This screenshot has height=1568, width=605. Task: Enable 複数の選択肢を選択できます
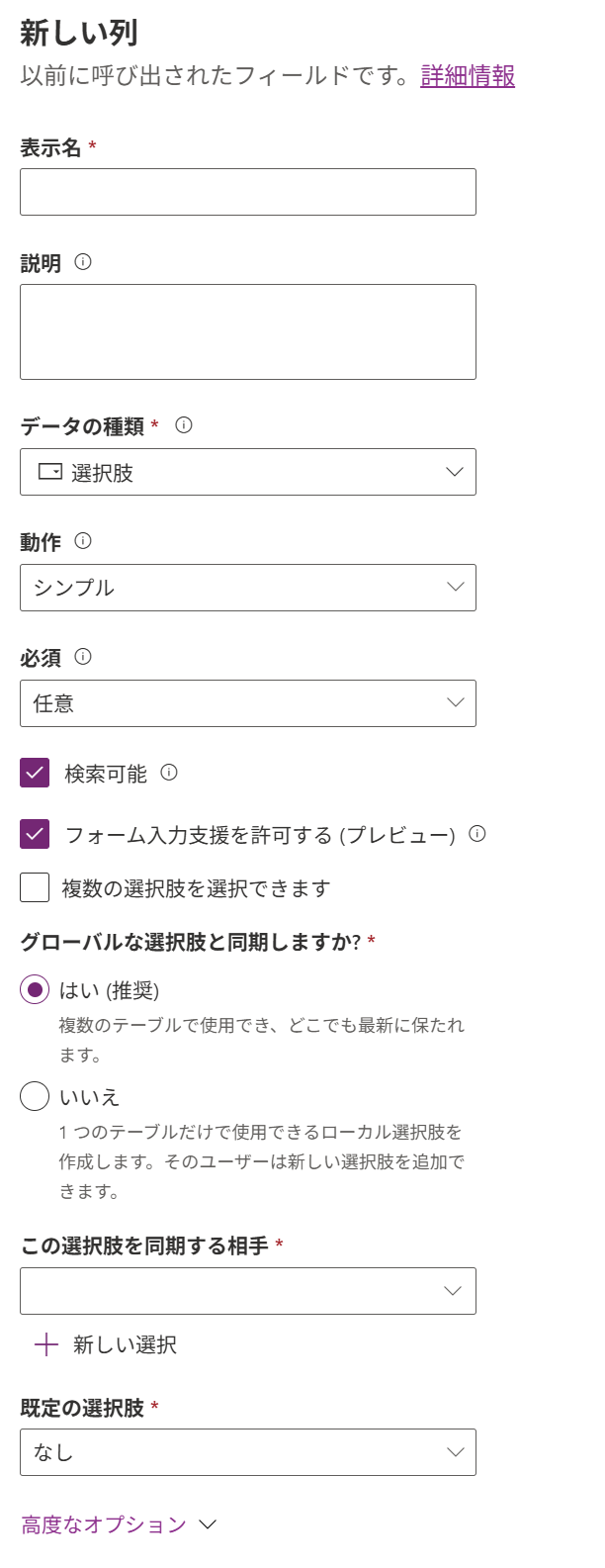[x=33, y=888]
